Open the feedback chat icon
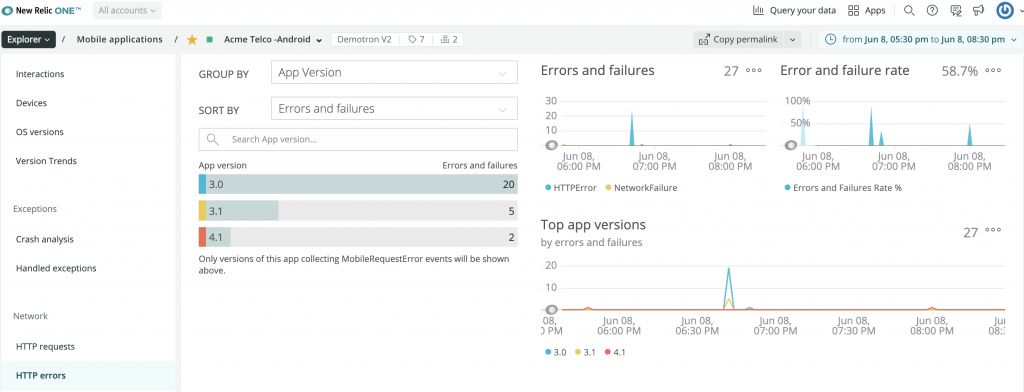 (x=956, y=10)
